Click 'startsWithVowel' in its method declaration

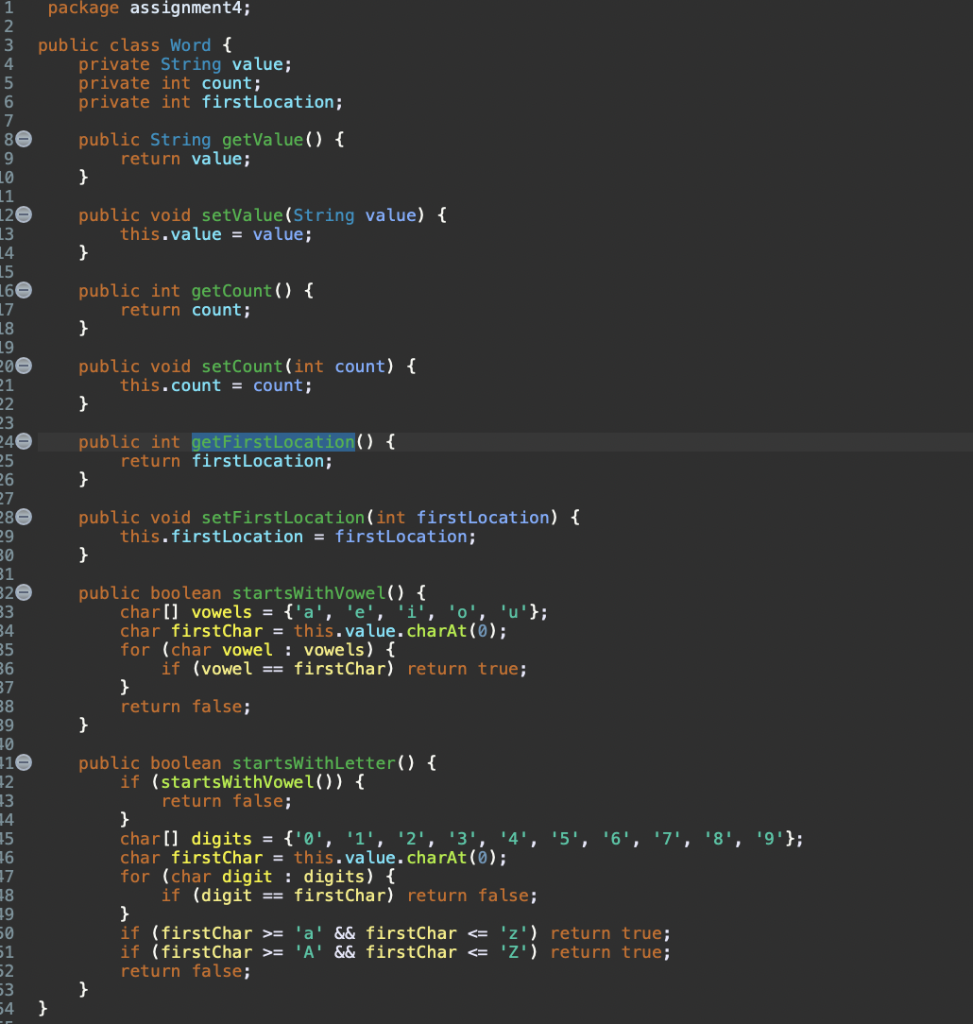309,594
